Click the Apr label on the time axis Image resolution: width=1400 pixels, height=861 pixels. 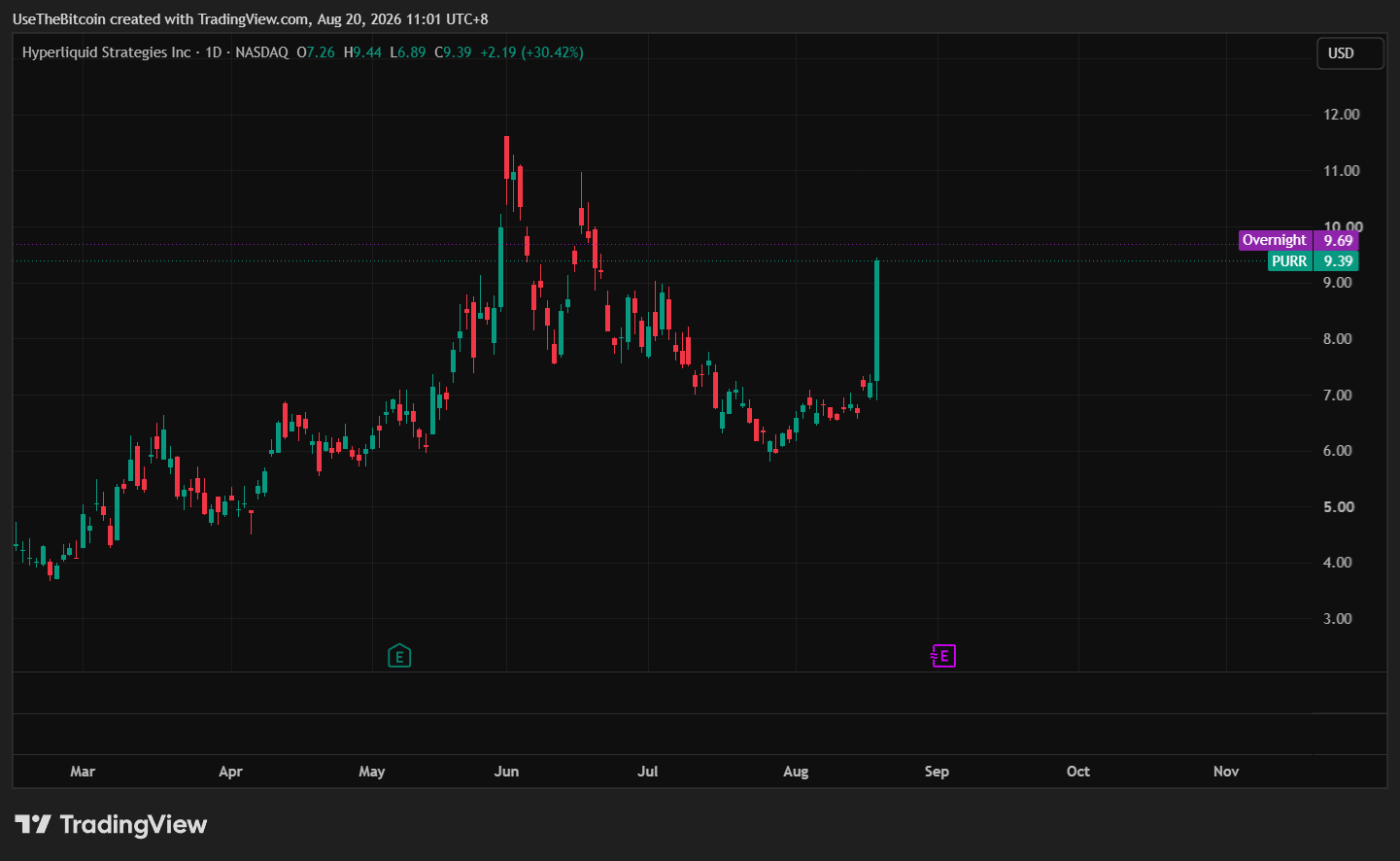coord(230,772)
